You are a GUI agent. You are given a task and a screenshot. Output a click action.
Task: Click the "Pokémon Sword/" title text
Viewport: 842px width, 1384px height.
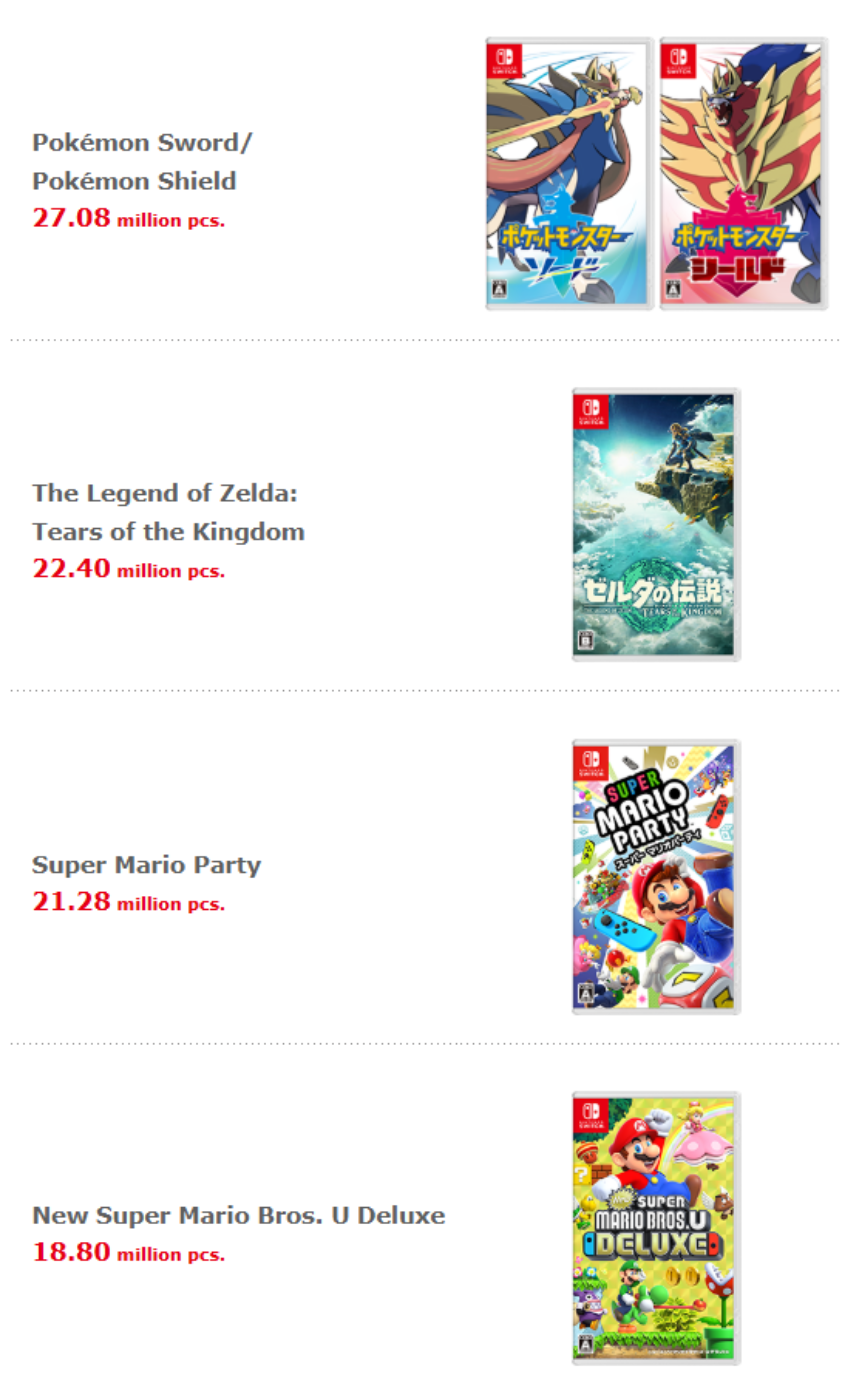coord(142,142)
